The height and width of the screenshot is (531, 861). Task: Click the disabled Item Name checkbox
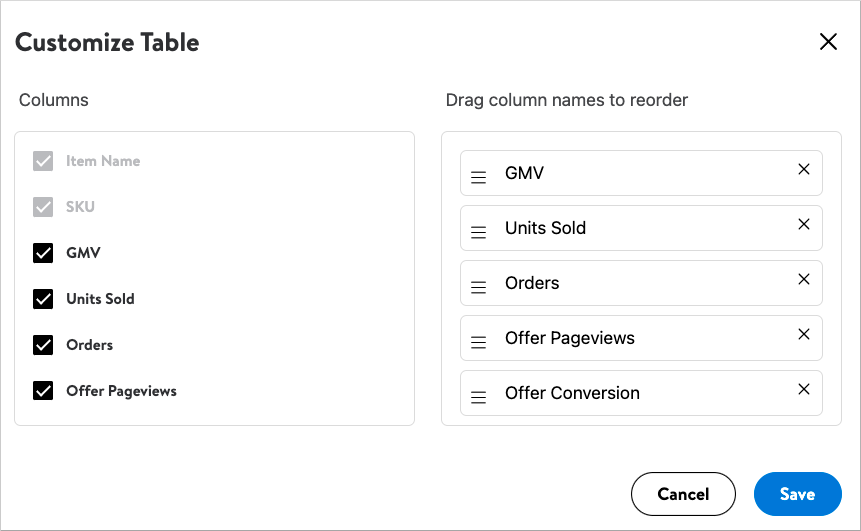pos(43,161)
